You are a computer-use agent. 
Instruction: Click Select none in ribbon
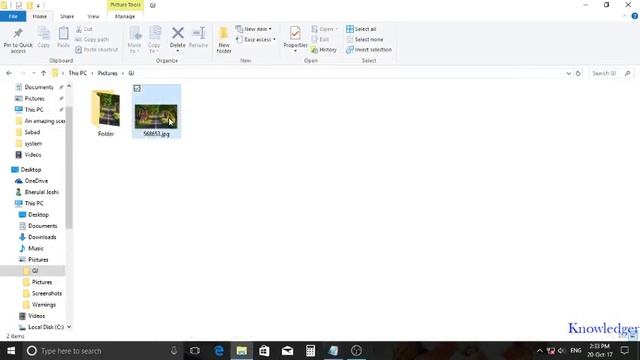(x=364, y=40)
